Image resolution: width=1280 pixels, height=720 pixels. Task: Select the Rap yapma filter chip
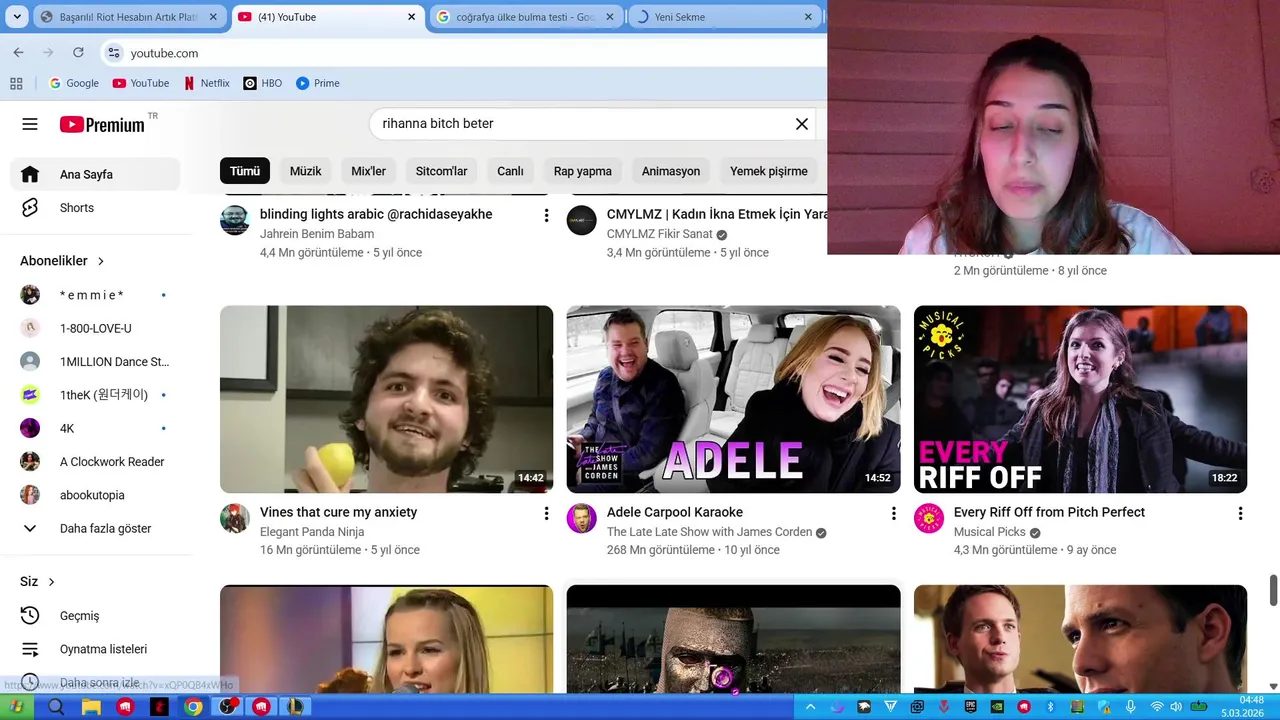tap(582, 171)
